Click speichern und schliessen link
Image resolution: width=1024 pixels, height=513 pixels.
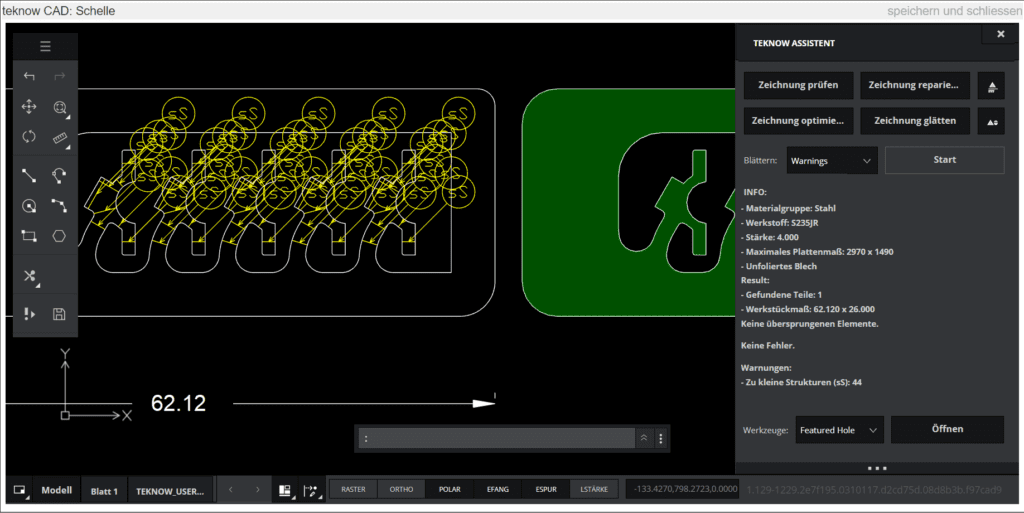[954, 11]
